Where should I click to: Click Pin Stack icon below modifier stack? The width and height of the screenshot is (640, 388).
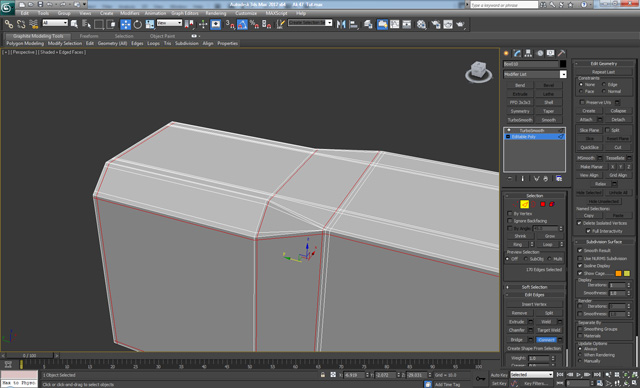[x=509, y=179]
